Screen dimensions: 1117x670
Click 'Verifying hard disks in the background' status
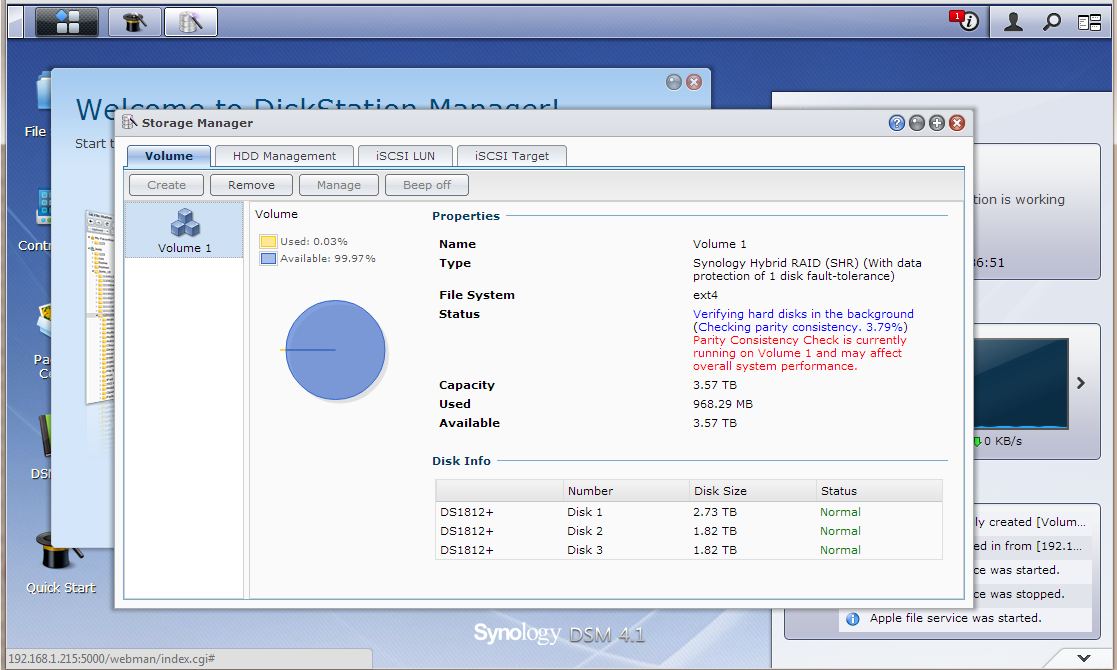pyautogui.click(x=803, y=314)
